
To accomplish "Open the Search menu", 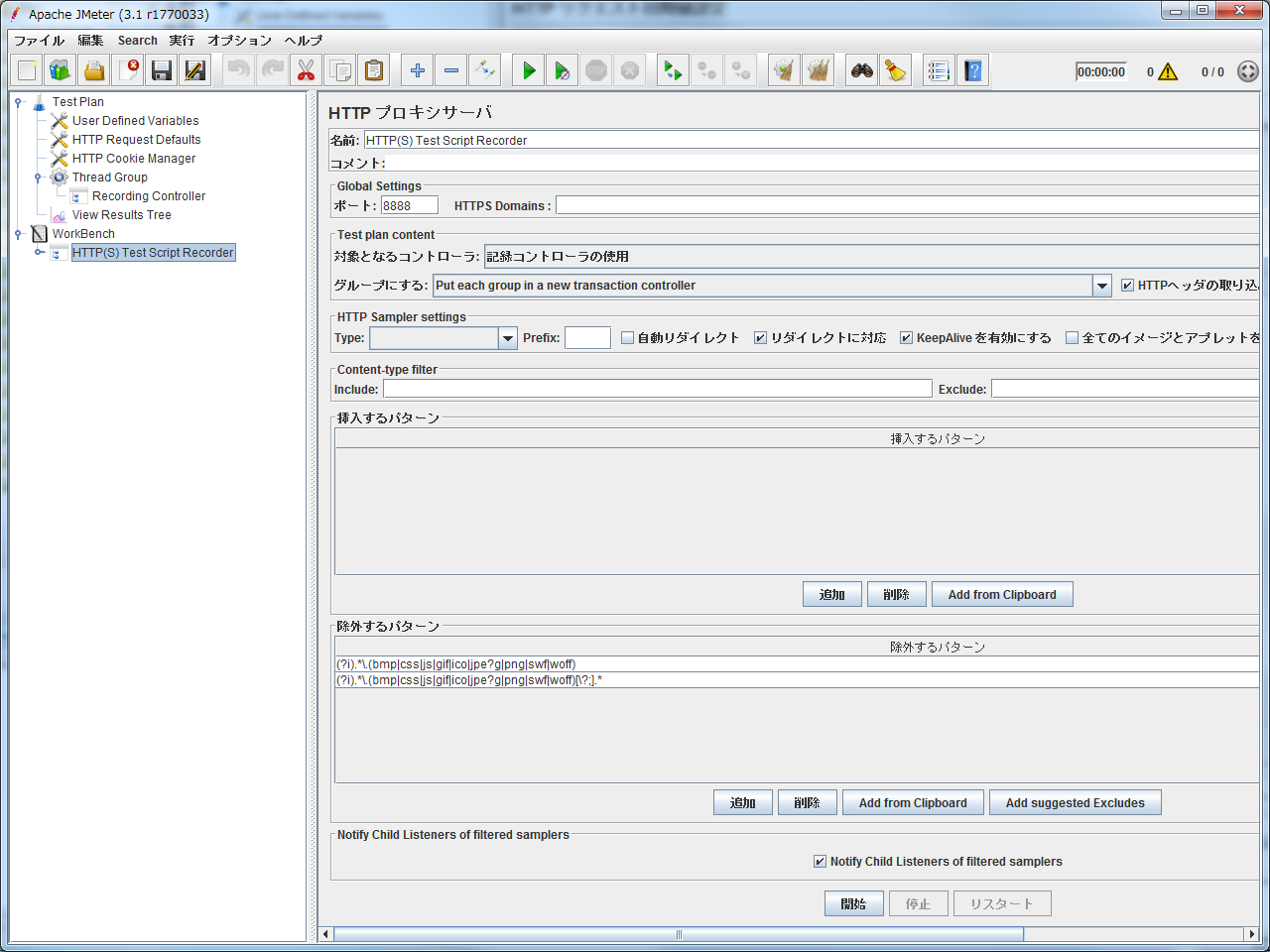I will 137,41.
